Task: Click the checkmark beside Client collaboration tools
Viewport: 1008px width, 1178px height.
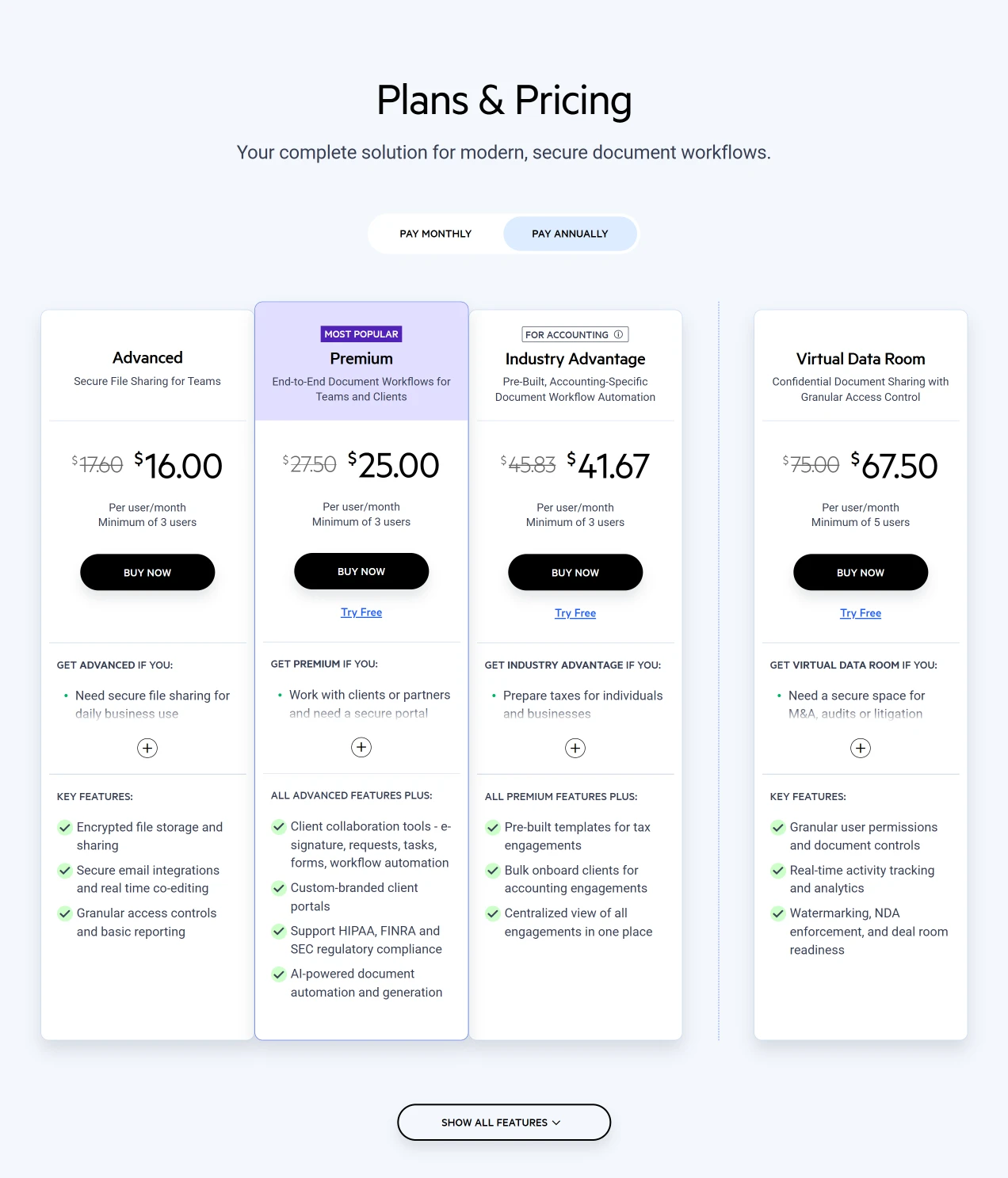Action: pyautogui.click(x=279, y=826)
